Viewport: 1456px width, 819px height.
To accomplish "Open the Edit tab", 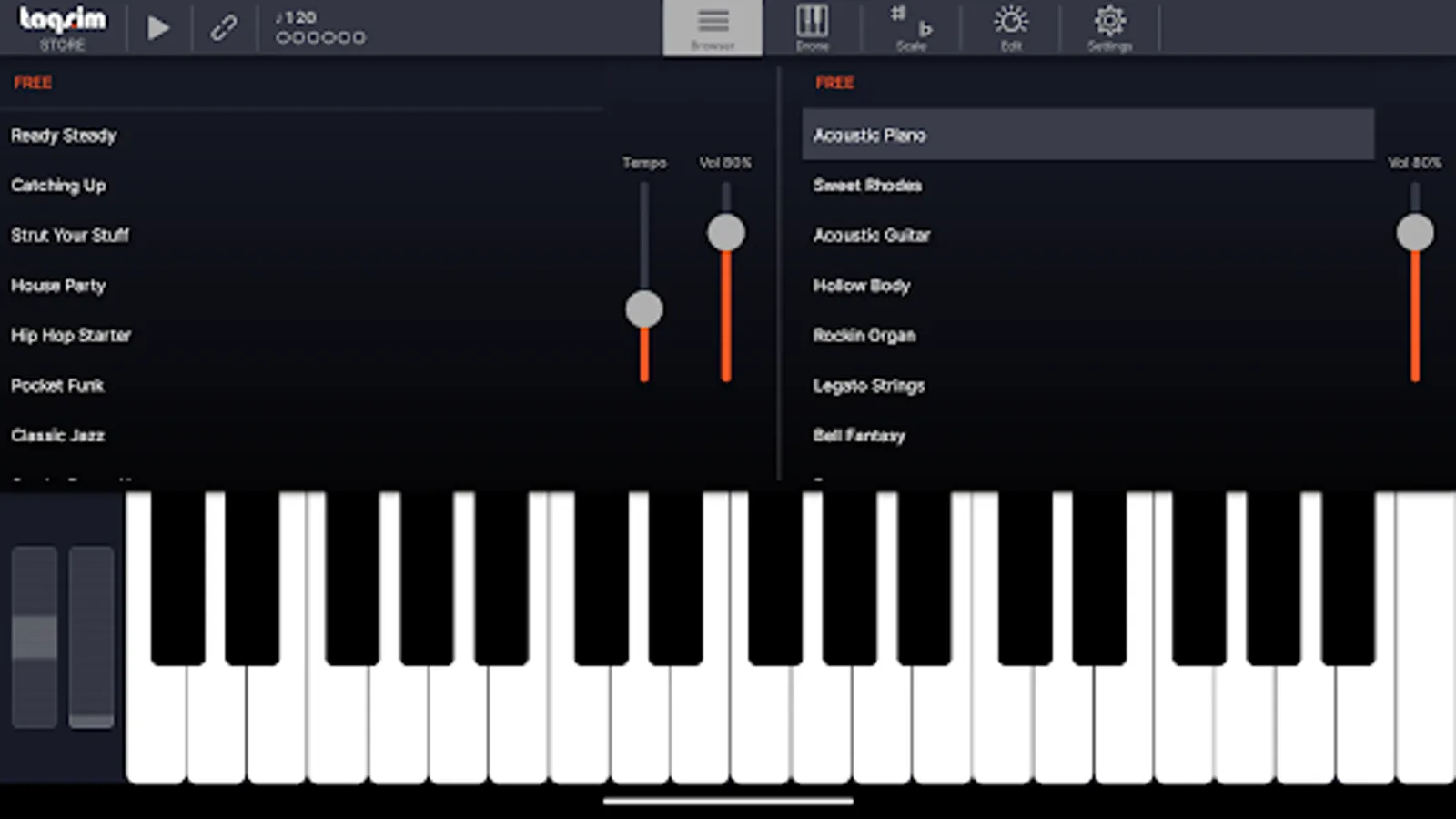I will [1011, 28].
